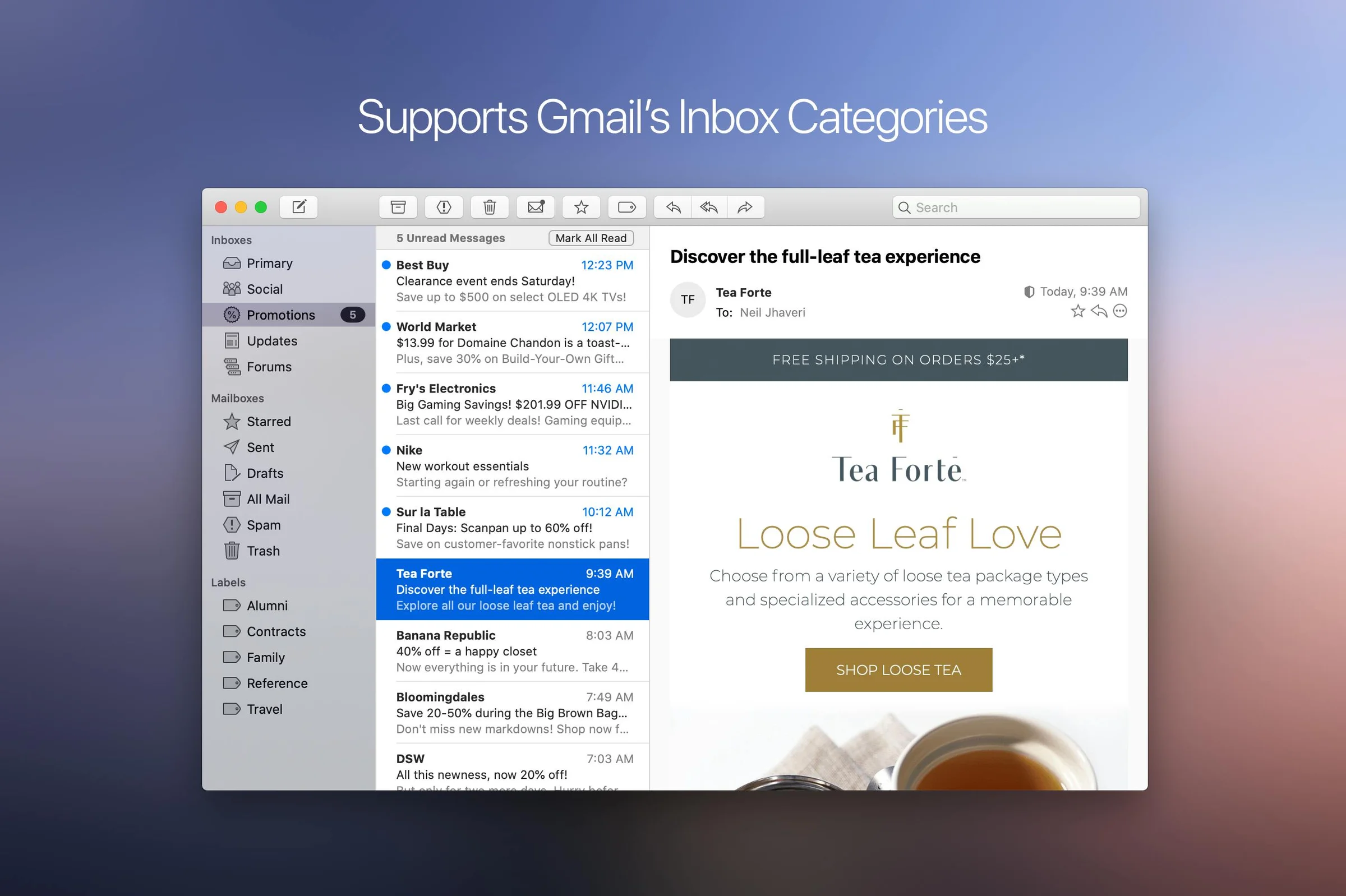This screenshot has width=1346, height=896.
Task: Forward the message via toolbar arrow
Action: (x=745, y=207)
